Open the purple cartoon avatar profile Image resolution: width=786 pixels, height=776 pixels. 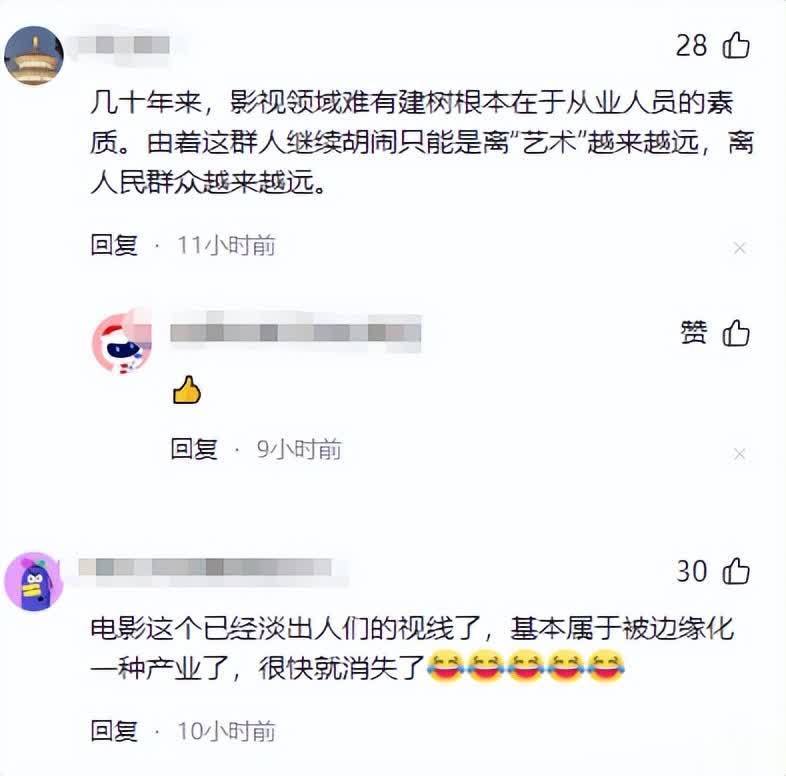click(34, 581)
